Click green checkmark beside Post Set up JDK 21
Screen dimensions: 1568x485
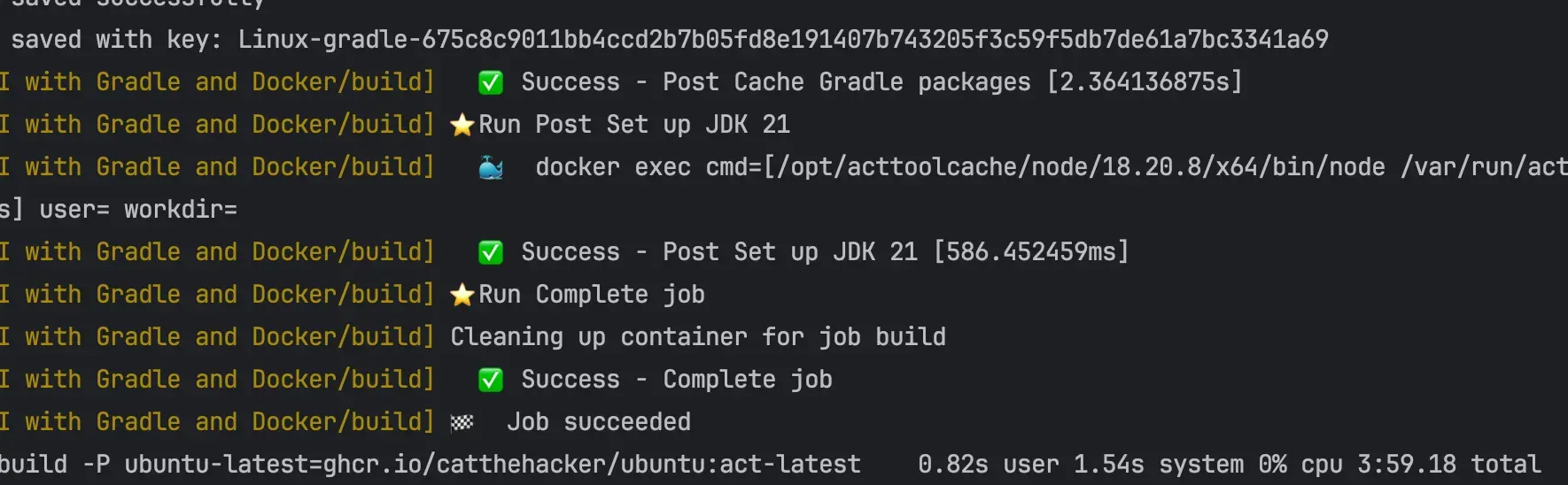point(490,252)
